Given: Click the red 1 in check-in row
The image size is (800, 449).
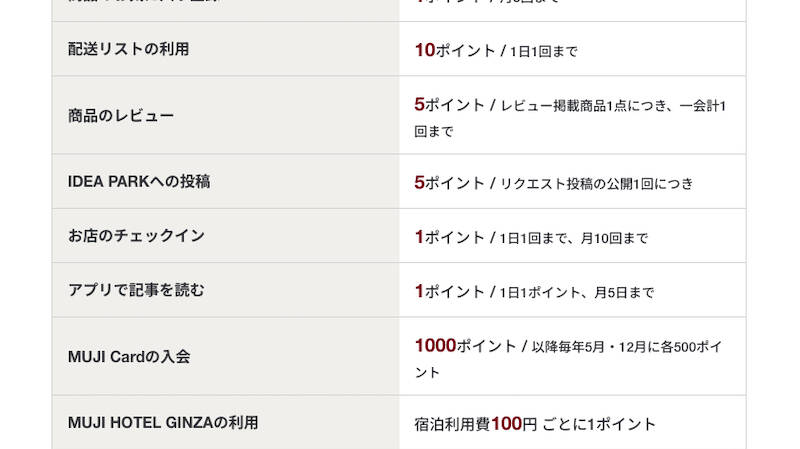Looking at the screenshot, I should 419,237.
